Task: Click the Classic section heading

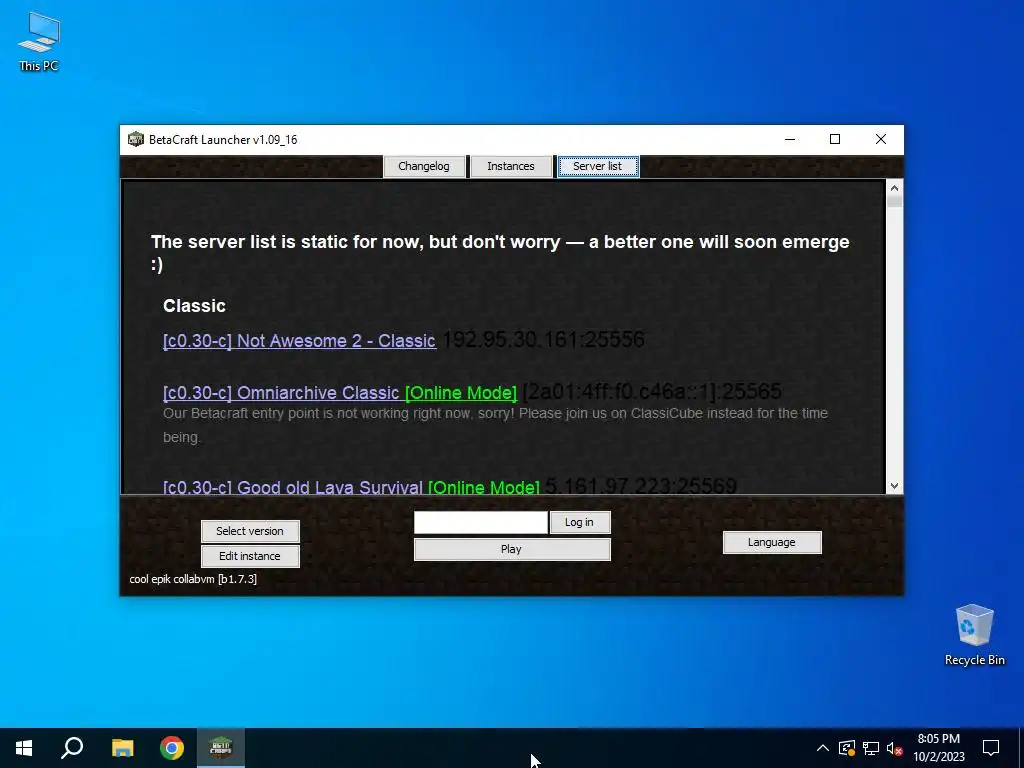Action: tap(195, 306)
